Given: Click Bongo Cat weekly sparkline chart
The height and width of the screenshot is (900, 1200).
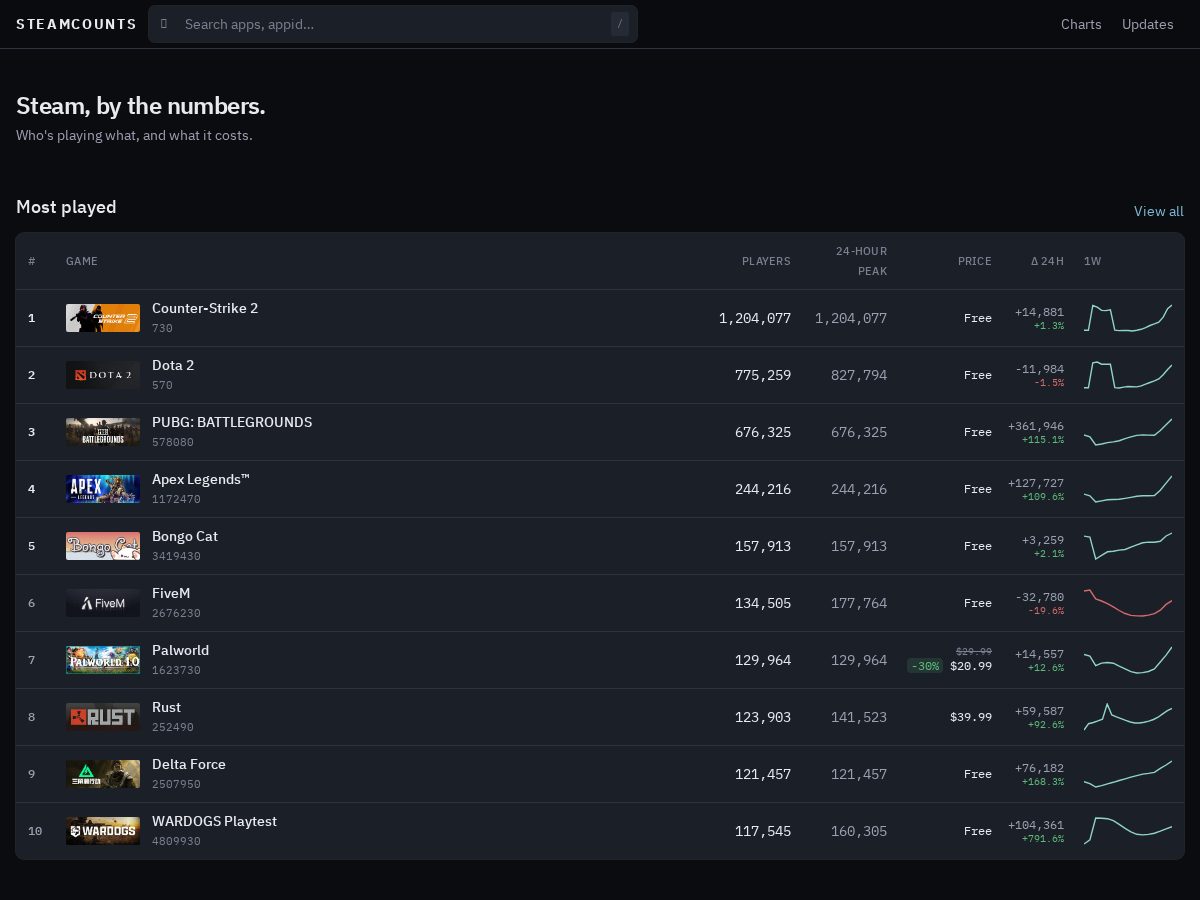Looking at the screenshot, I should (x=1128, y=546).
